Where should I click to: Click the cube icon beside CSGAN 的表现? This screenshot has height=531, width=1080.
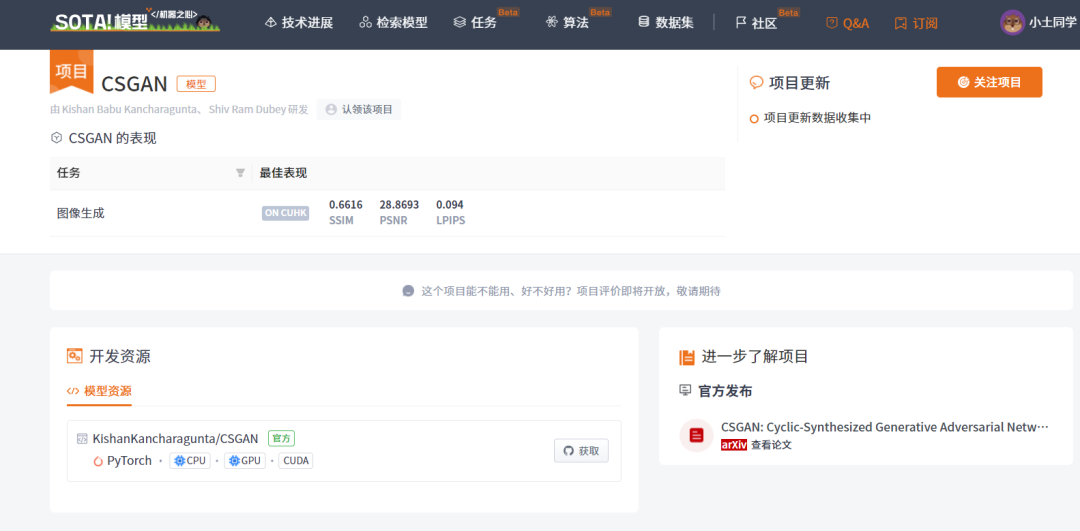pyautogui.click(x=56, y=138)
